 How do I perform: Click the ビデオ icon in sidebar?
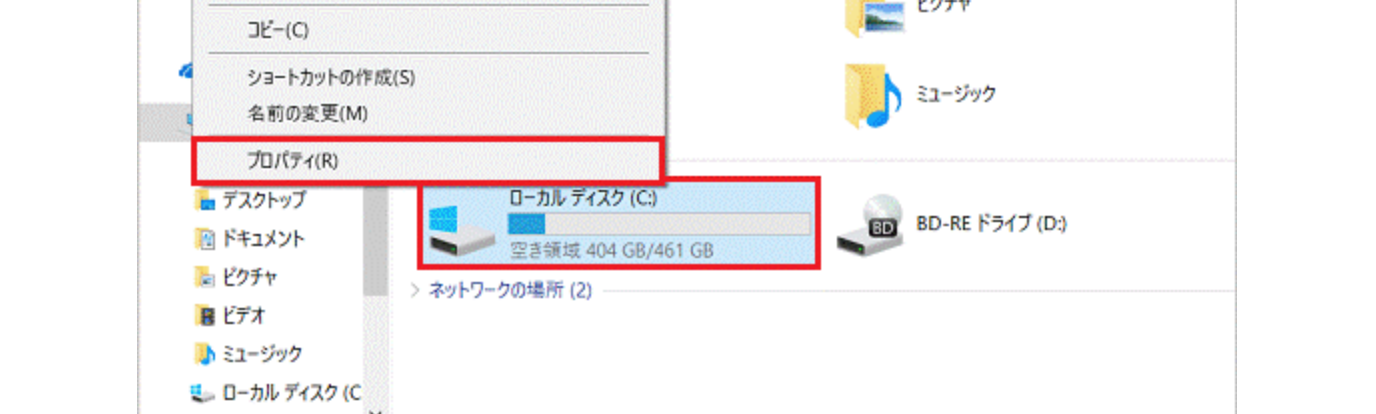click(205, 315)
